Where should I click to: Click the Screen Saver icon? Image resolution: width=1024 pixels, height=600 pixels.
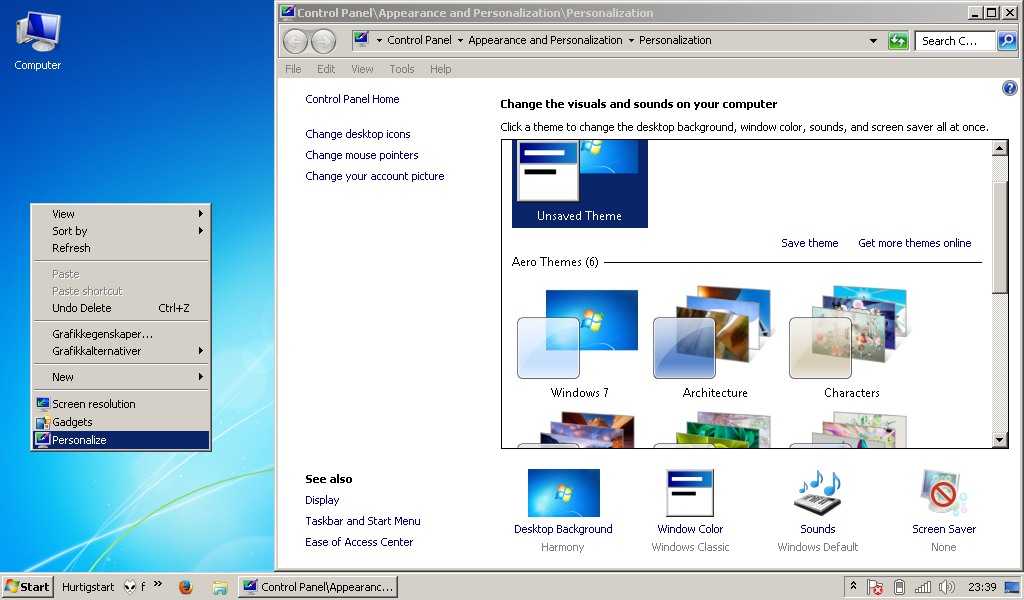[x=943, y=493]
